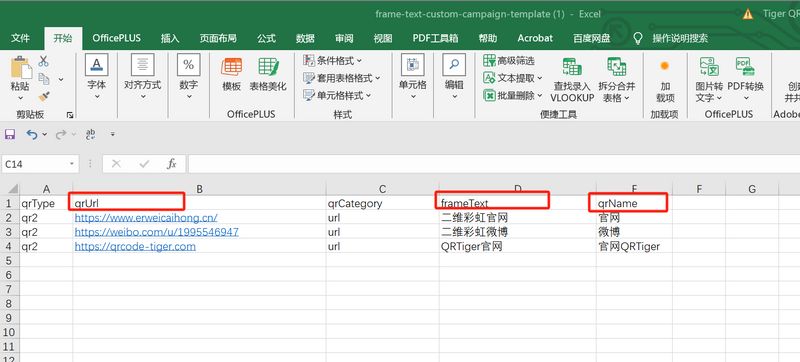This screenshot has width=800, height=362.
Task: Select the qrCategory header cell
Action: tap(383, 203)
